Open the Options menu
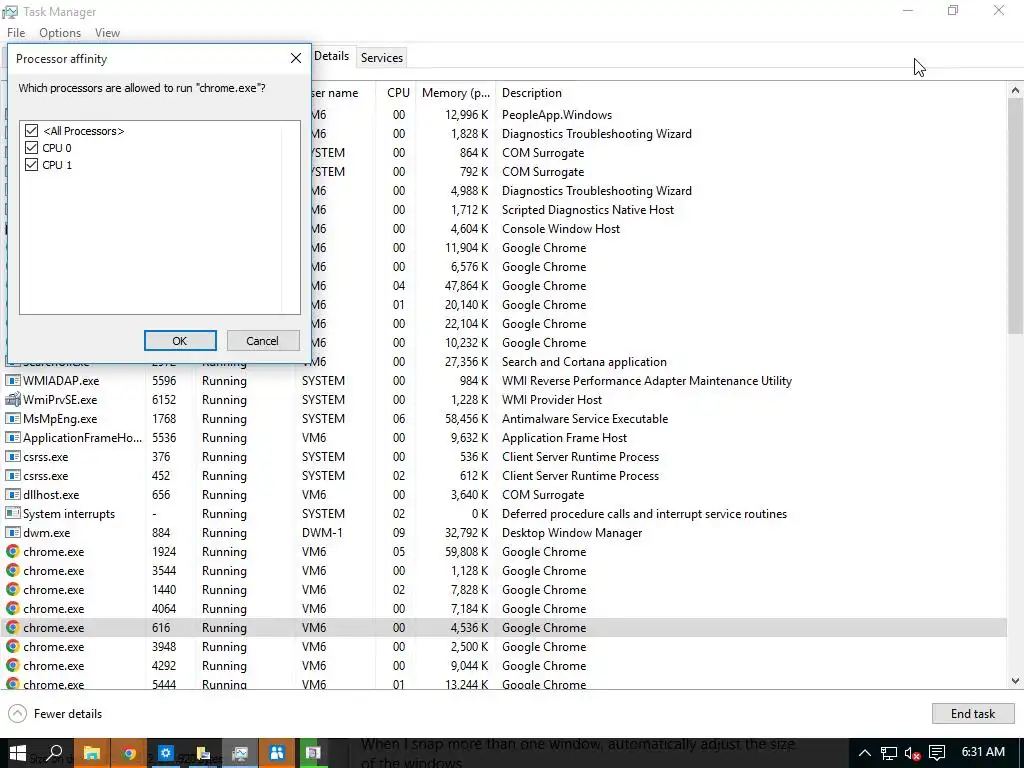 [60, 33]
